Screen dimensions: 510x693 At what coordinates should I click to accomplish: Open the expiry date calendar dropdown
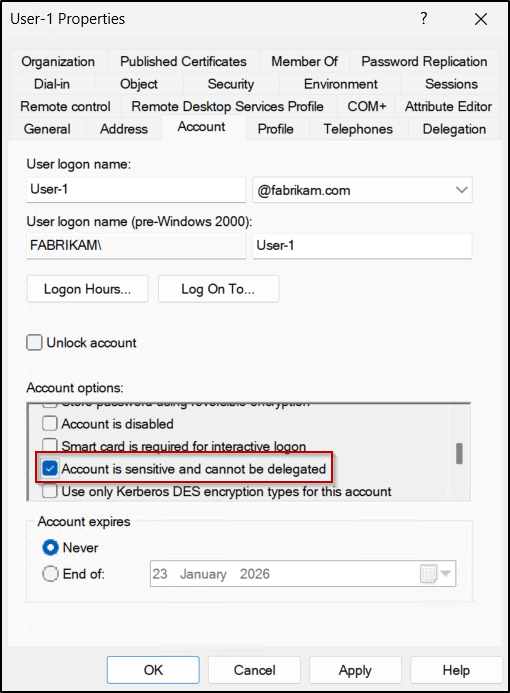click(436, 574)
